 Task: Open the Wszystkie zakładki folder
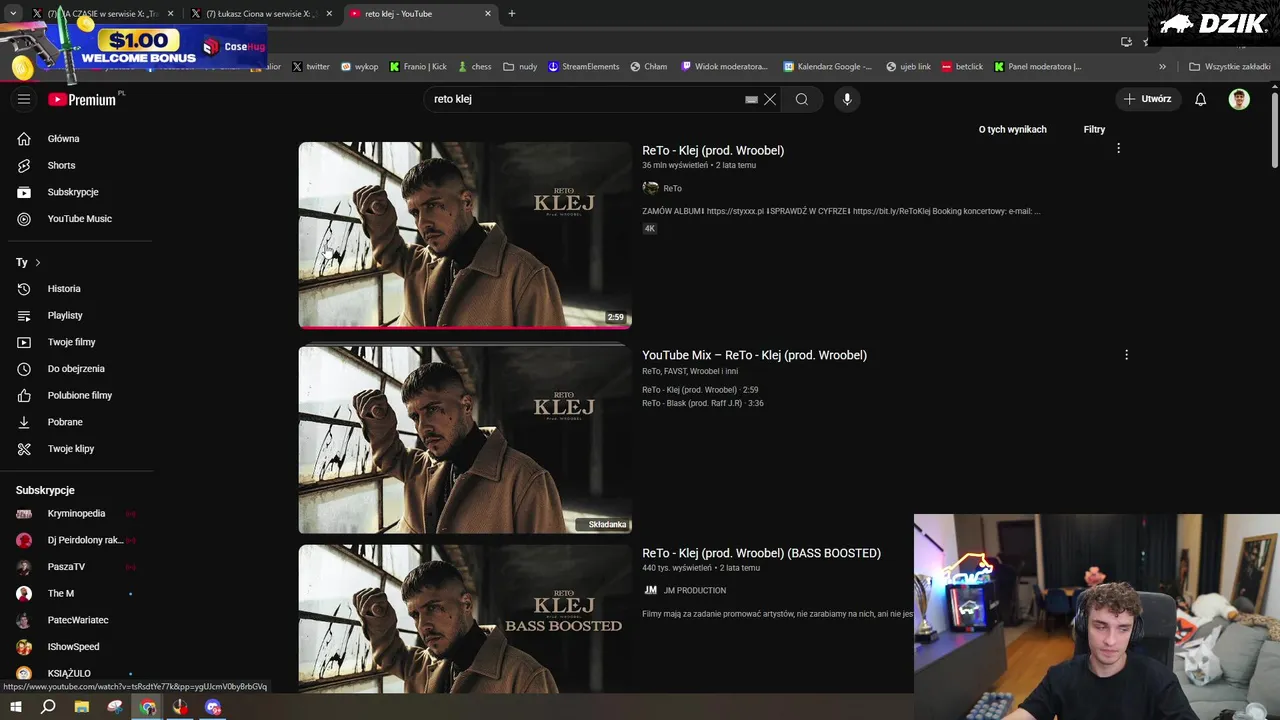pyautogui.click(x=1230, y=67)
